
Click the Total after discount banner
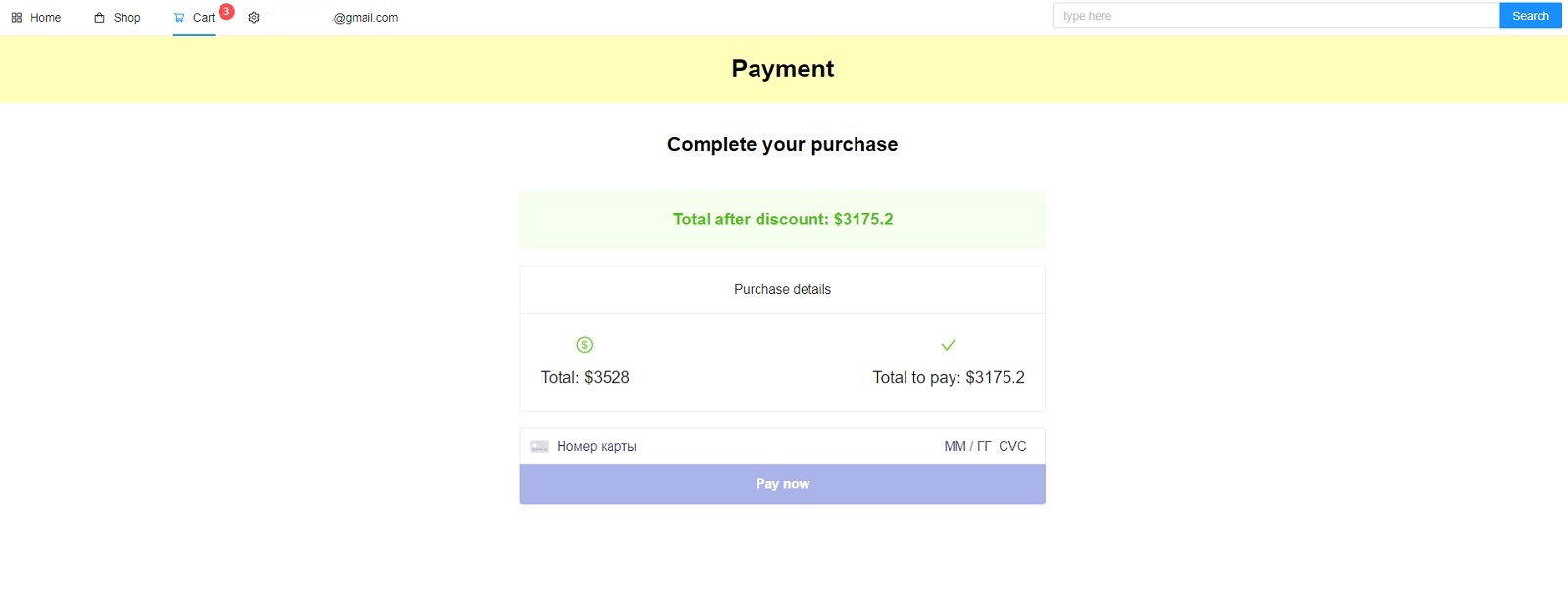[x=782, y=219]
